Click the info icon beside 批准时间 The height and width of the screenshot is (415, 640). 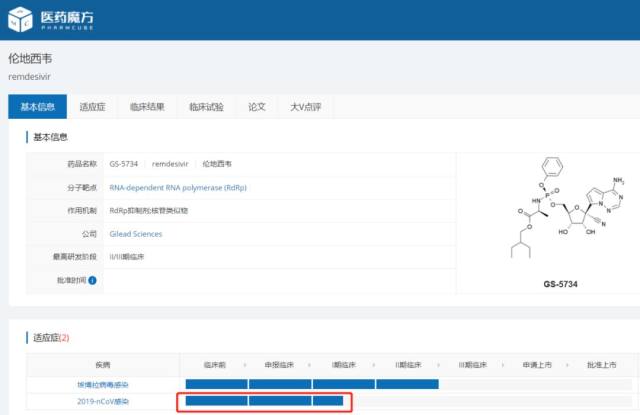point(92,280)
